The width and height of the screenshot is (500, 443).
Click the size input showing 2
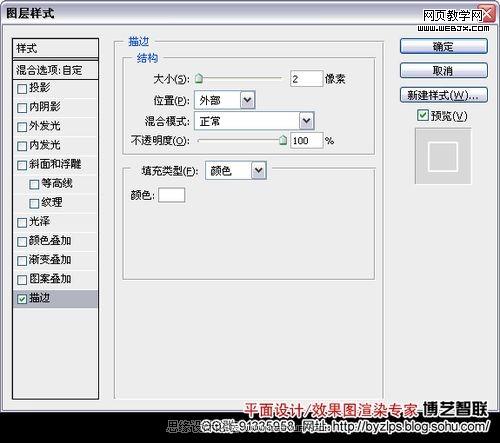click(x=307, y=79)
